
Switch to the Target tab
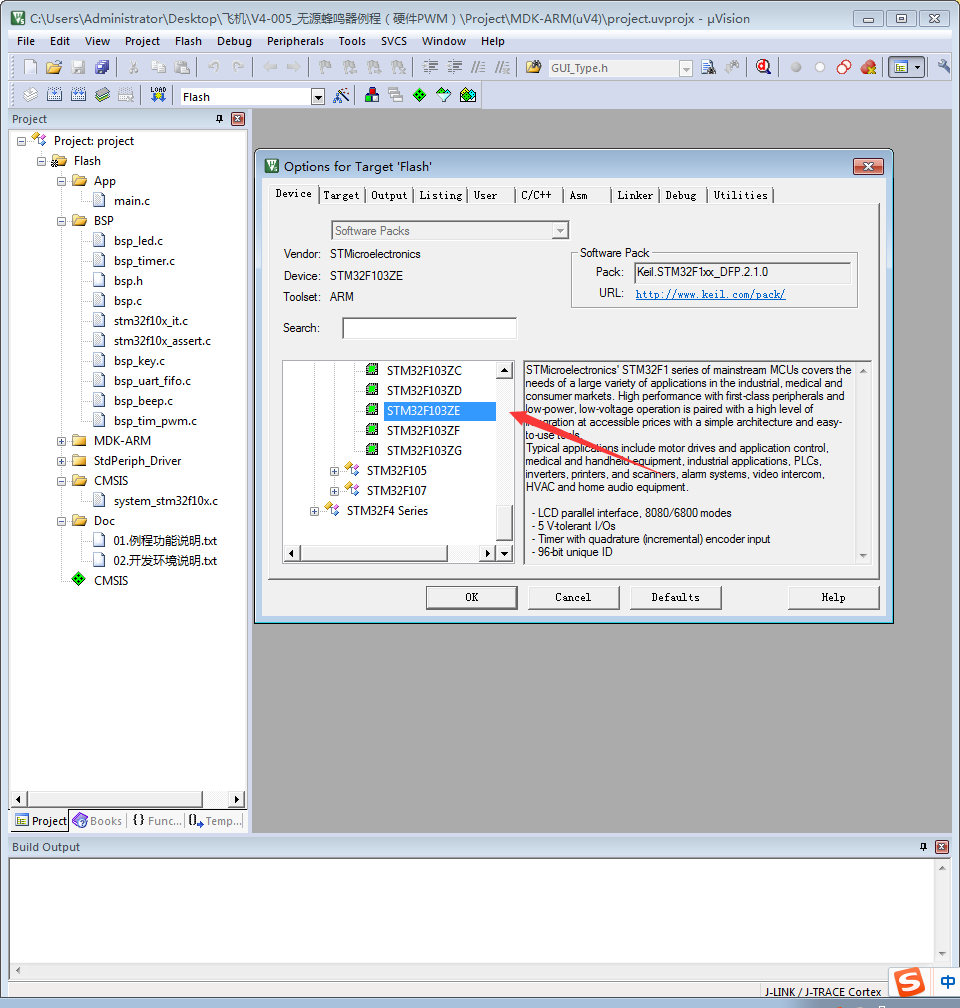pyautogui.click(x=341, y=195)
